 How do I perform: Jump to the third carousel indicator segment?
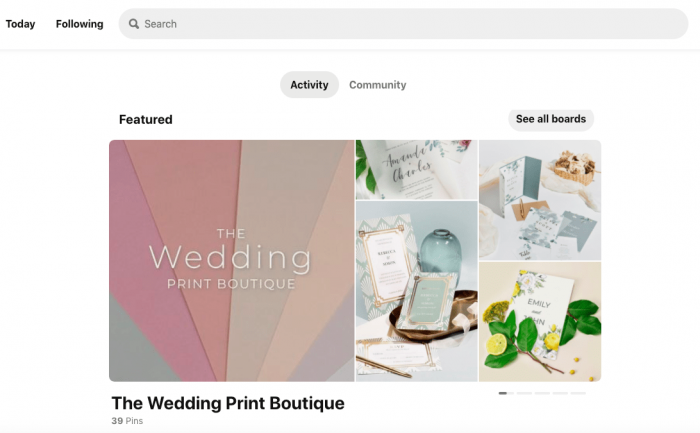[542, 393]
